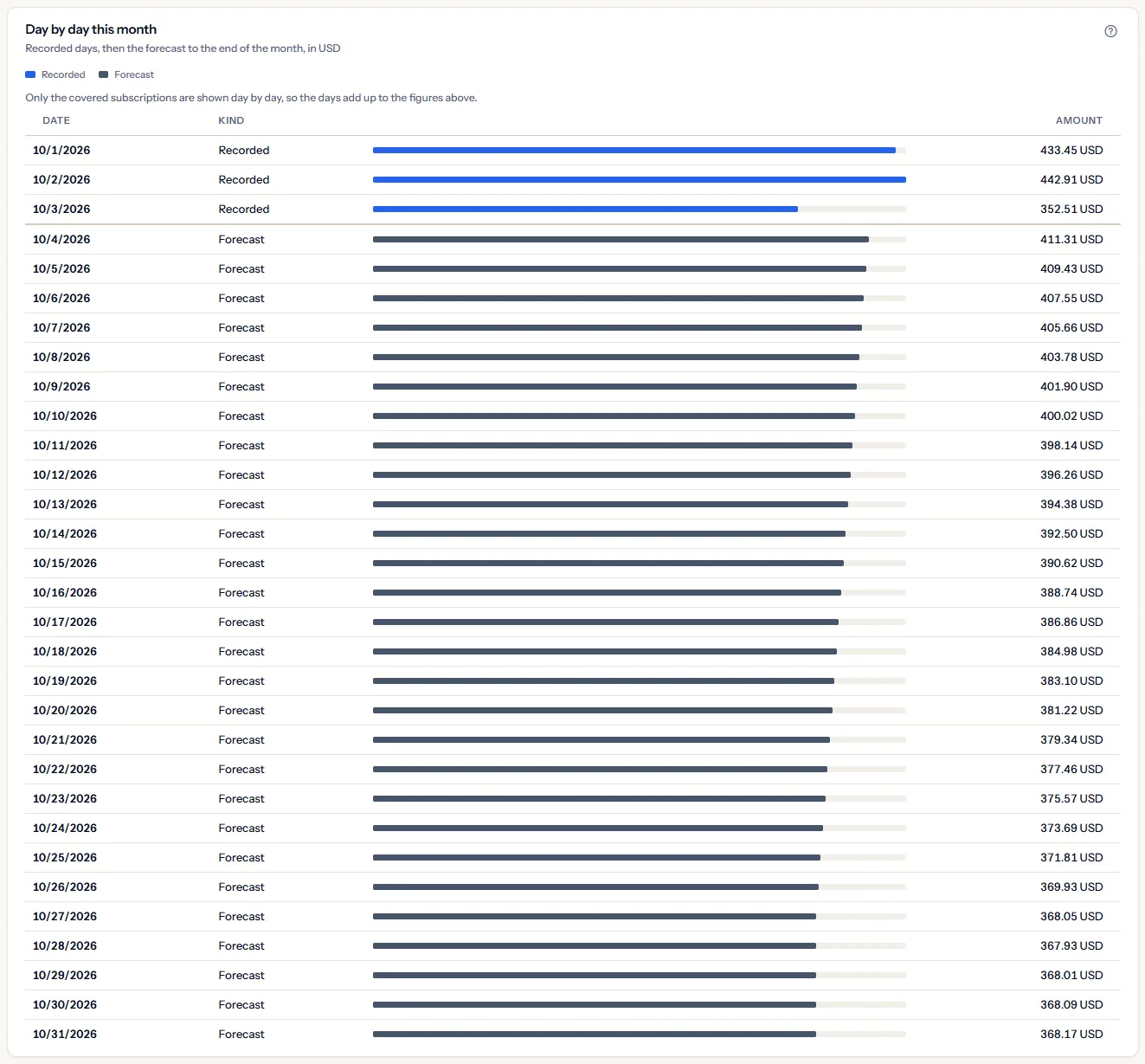Viewport: 1145px width, 1064px height.
Task: Click the 368.09 USD amount
Action: pos(1071,1004)
